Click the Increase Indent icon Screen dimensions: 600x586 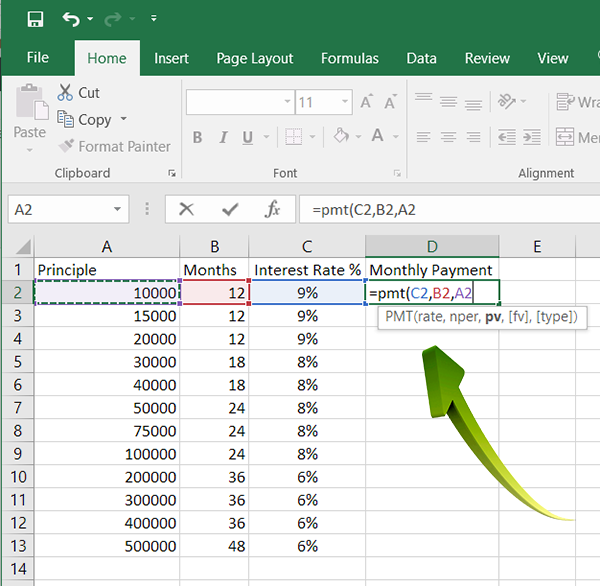coord(532,137)
